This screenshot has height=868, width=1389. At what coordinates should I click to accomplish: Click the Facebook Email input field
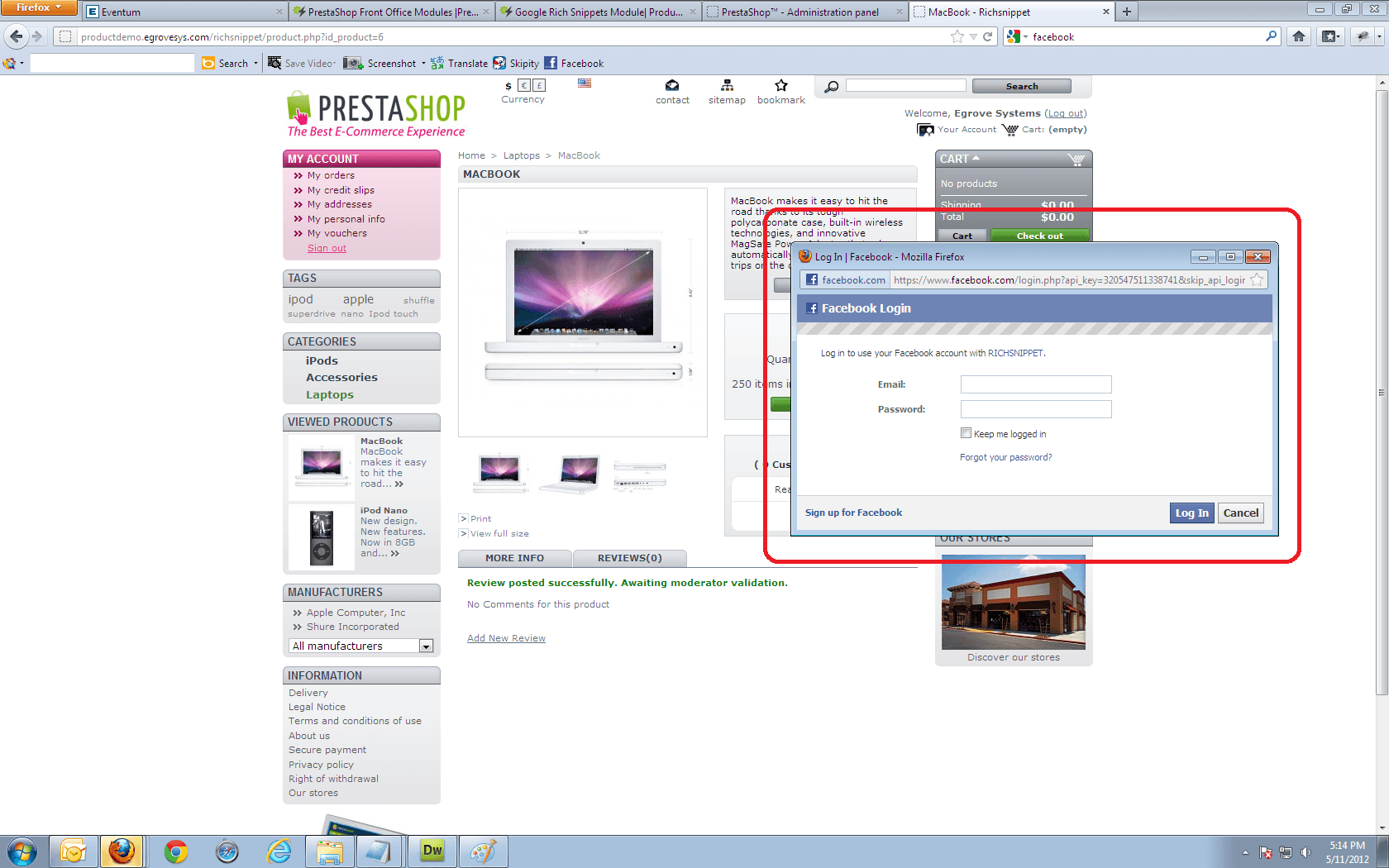coord(1036,384)
